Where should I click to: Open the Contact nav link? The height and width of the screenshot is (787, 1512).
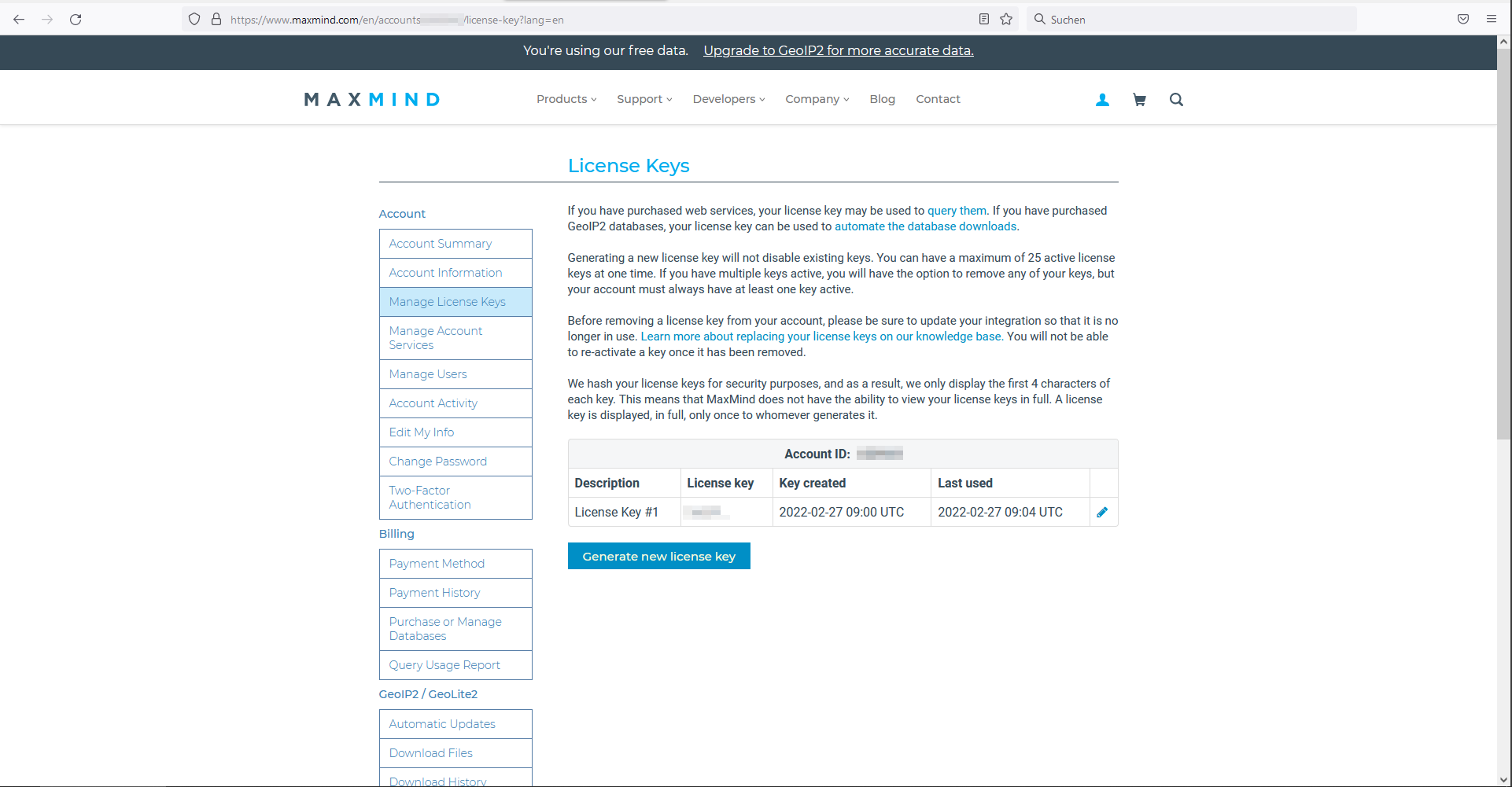click(x=938, y=99)
